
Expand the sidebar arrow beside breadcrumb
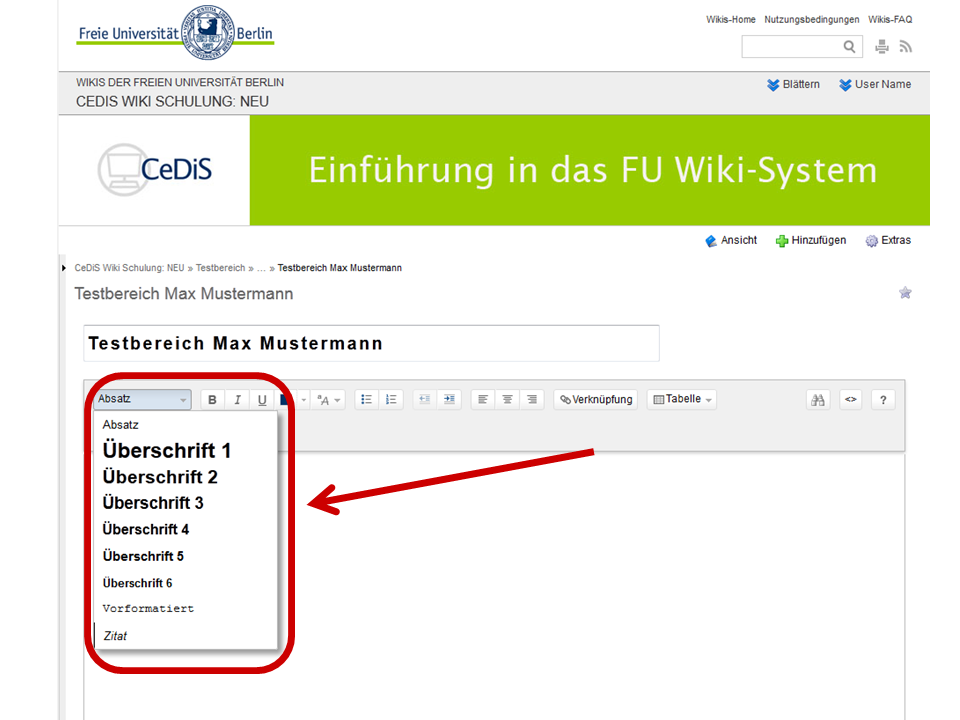[64, 268]
